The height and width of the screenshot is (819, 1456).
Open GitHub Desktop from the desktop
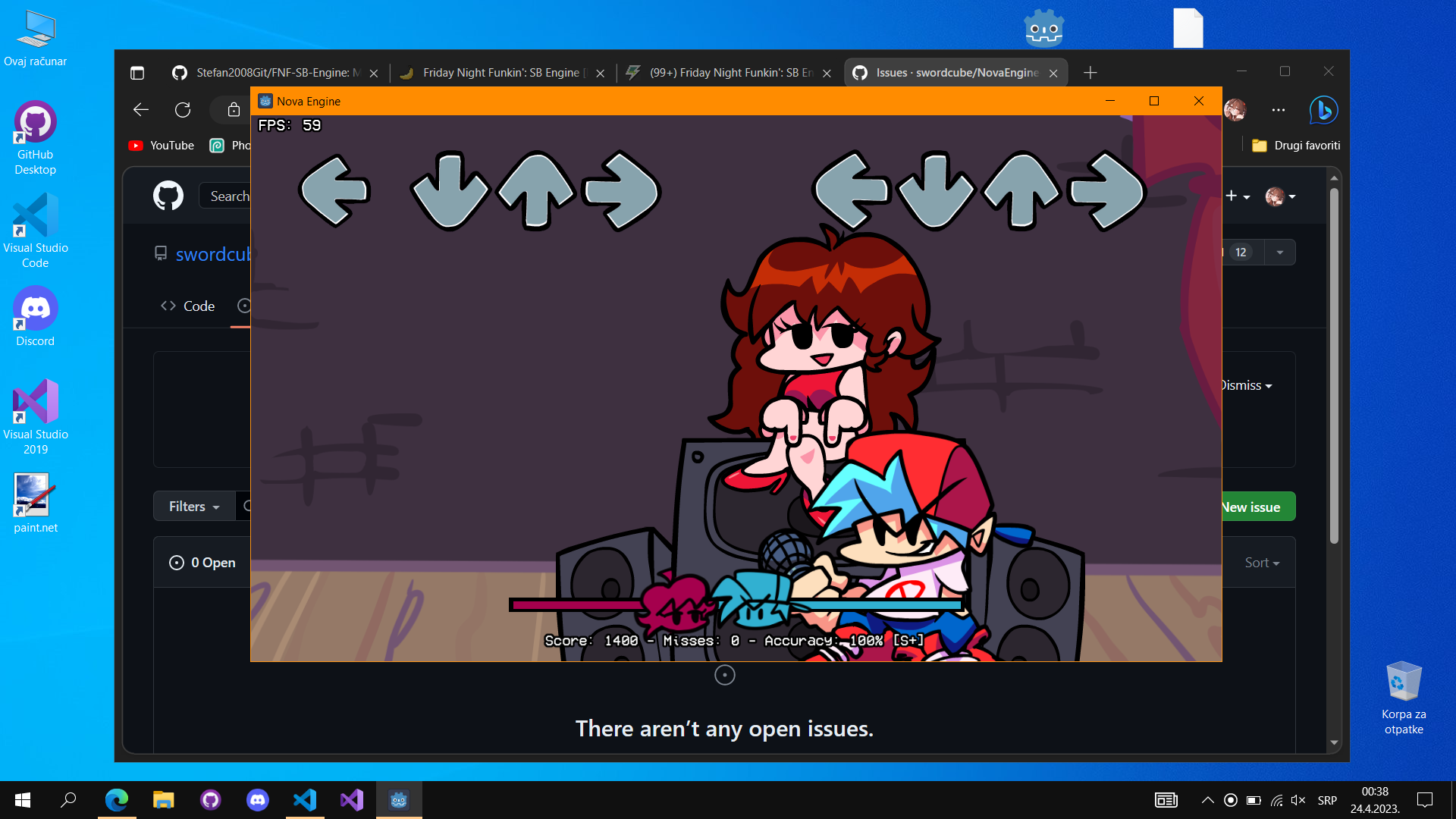coord(35,121)
